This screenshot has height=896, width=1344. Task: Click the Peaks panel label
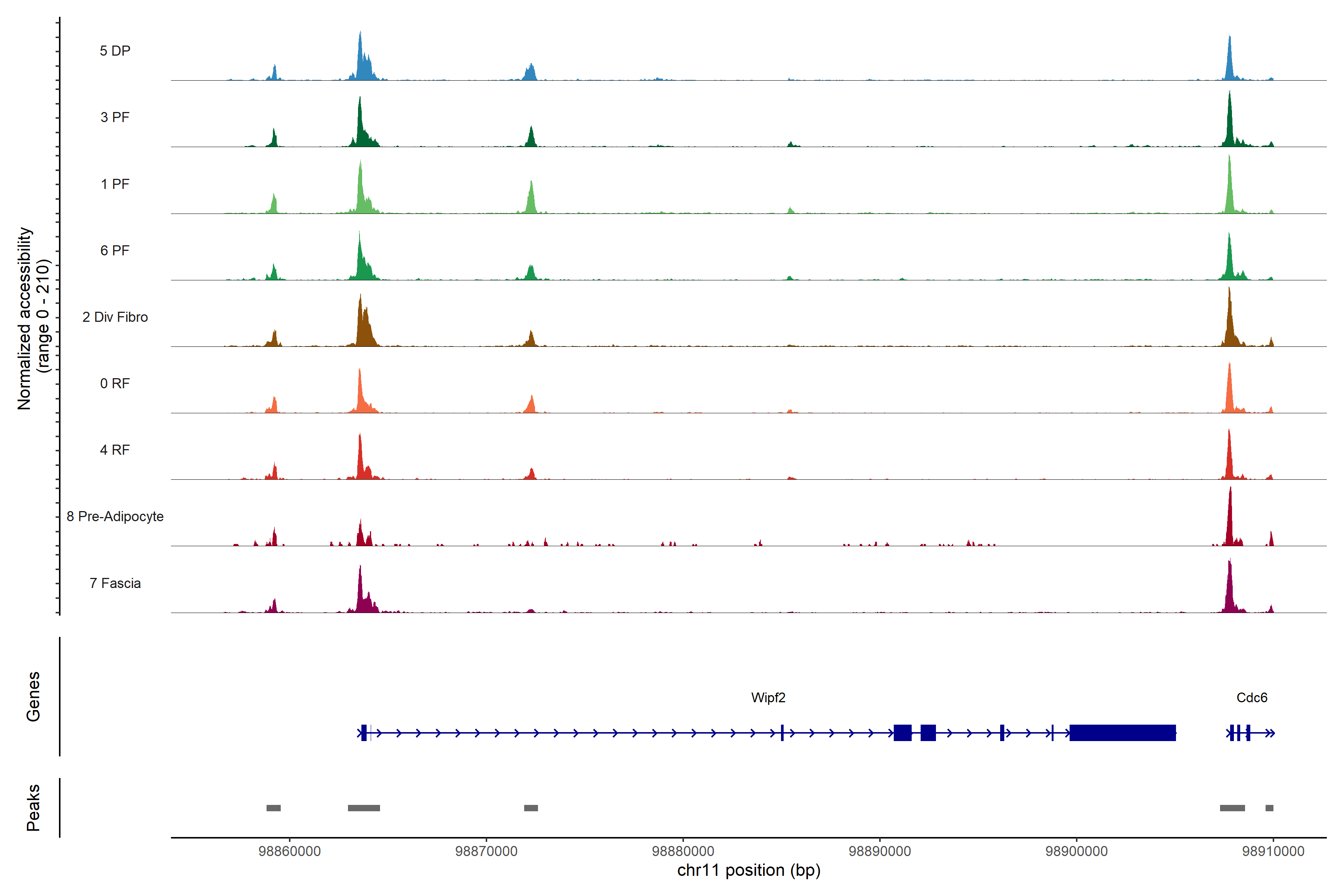click(x=33, y=808)
